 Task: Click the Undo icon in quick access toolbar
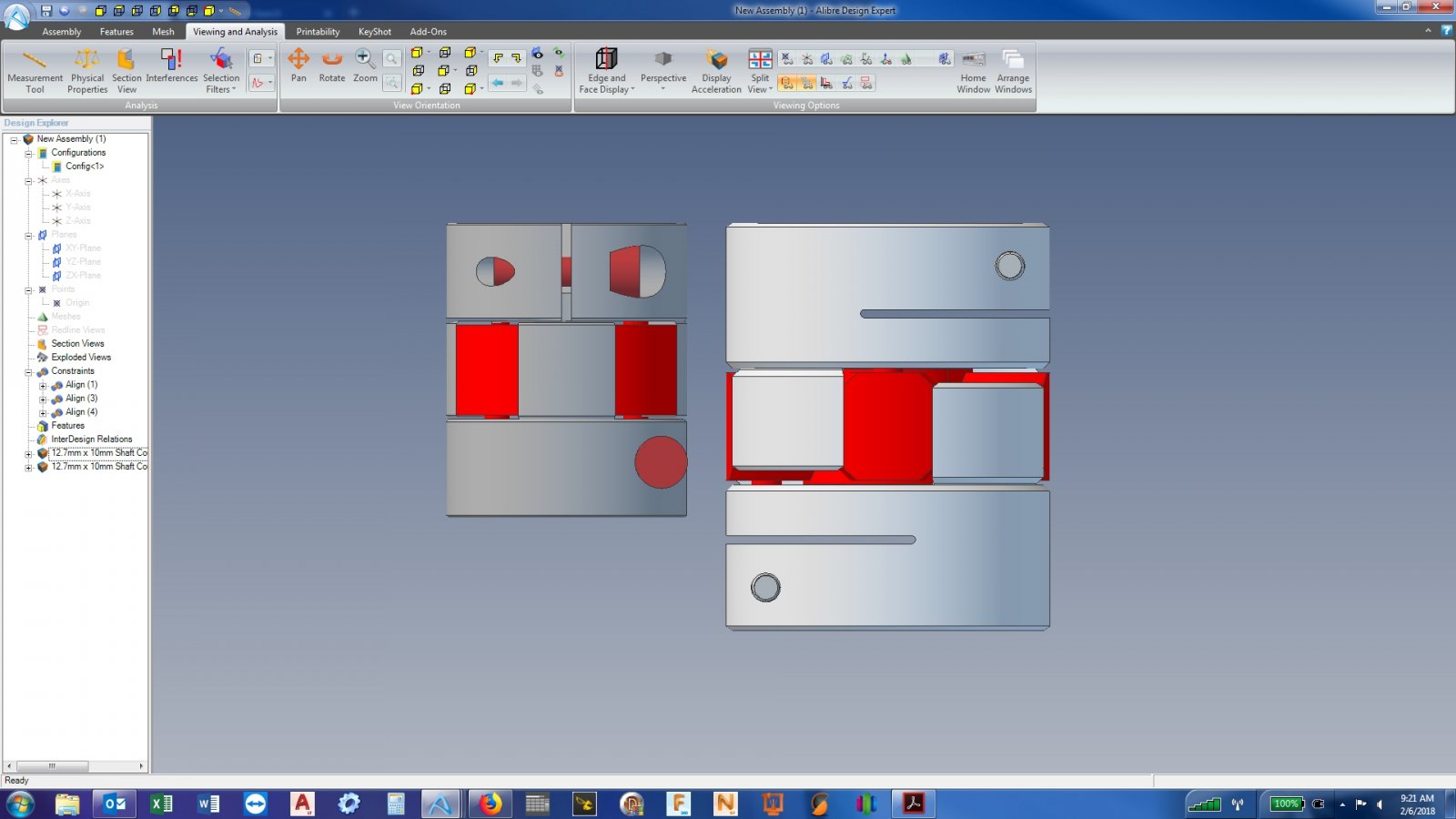coord(65,11)
